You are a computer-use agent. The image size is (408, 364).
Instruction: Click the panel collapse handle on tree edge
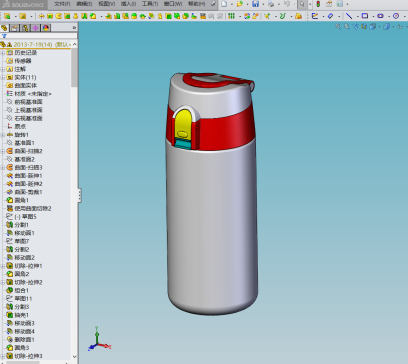click(x=79, y=195)
